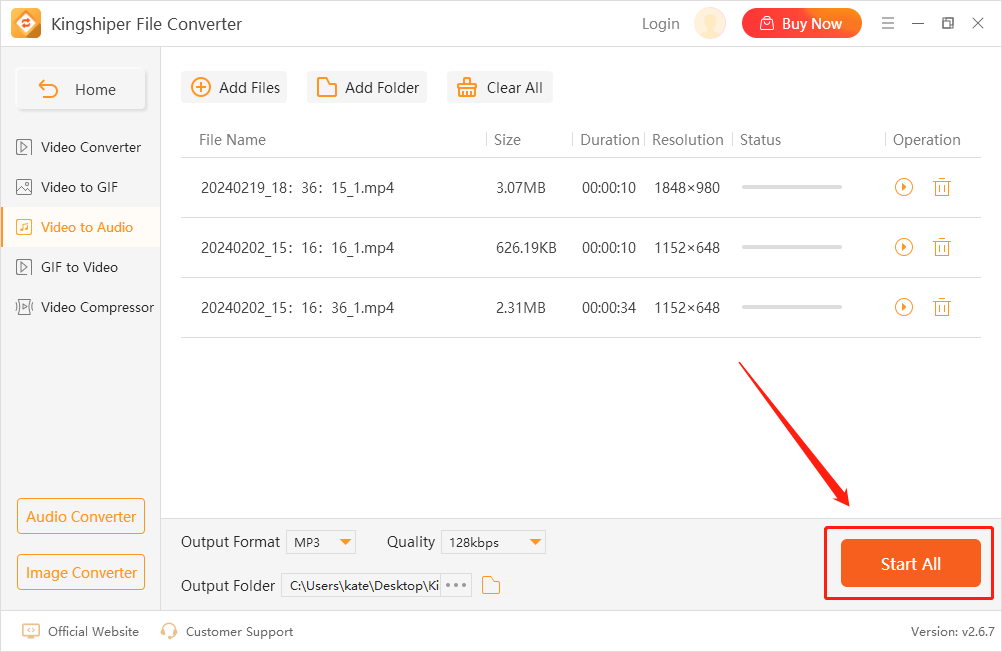Click the 1848×980 resolution cell
1002x652 pixels.
tap(687, 188)
